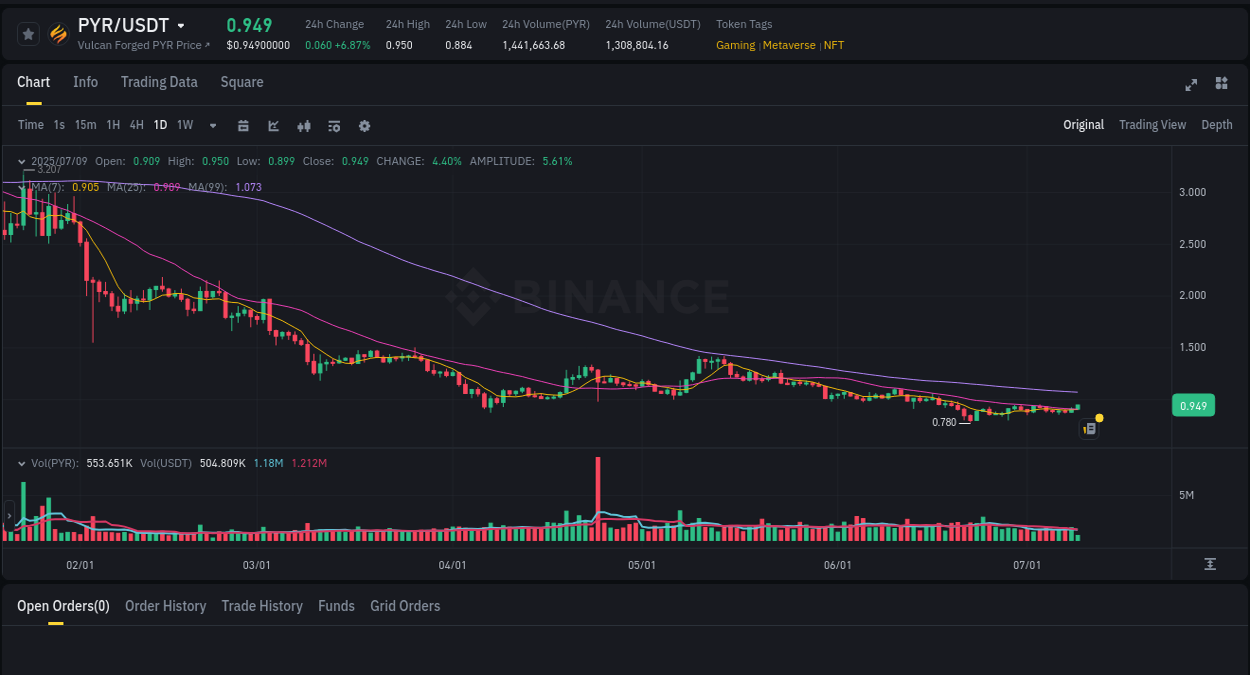The width and height of the screenshot is (1250, 675).
Task: Collapse the OHLC info panel chevron
Action: click(x=21, y=161)
